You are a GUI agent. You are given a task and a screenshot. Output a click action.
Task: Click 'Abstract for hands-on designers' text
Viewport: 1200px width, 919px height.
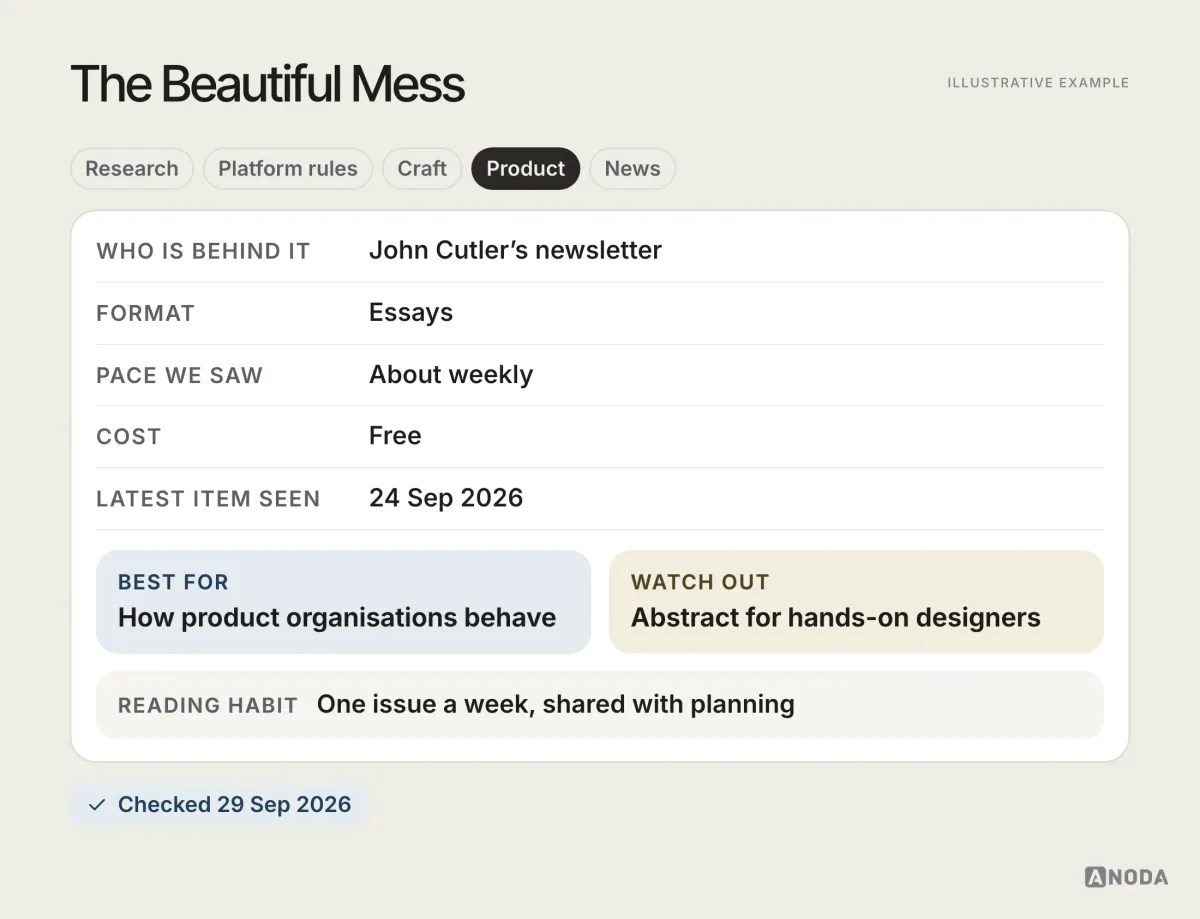click(836, 618)
